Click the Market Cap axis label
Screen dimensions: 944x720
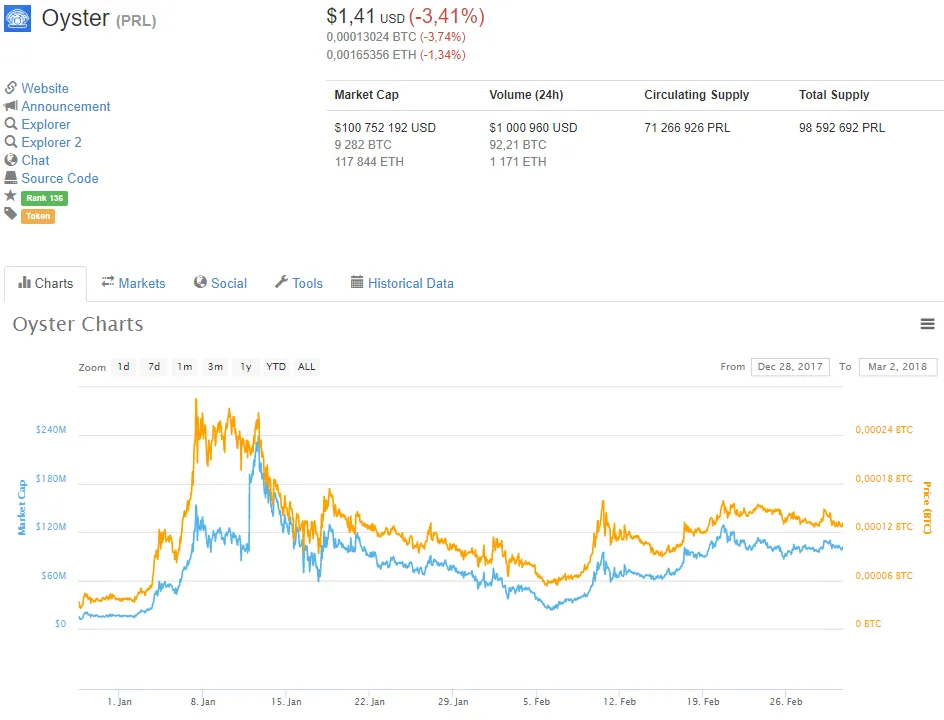[x=22, y=507]
